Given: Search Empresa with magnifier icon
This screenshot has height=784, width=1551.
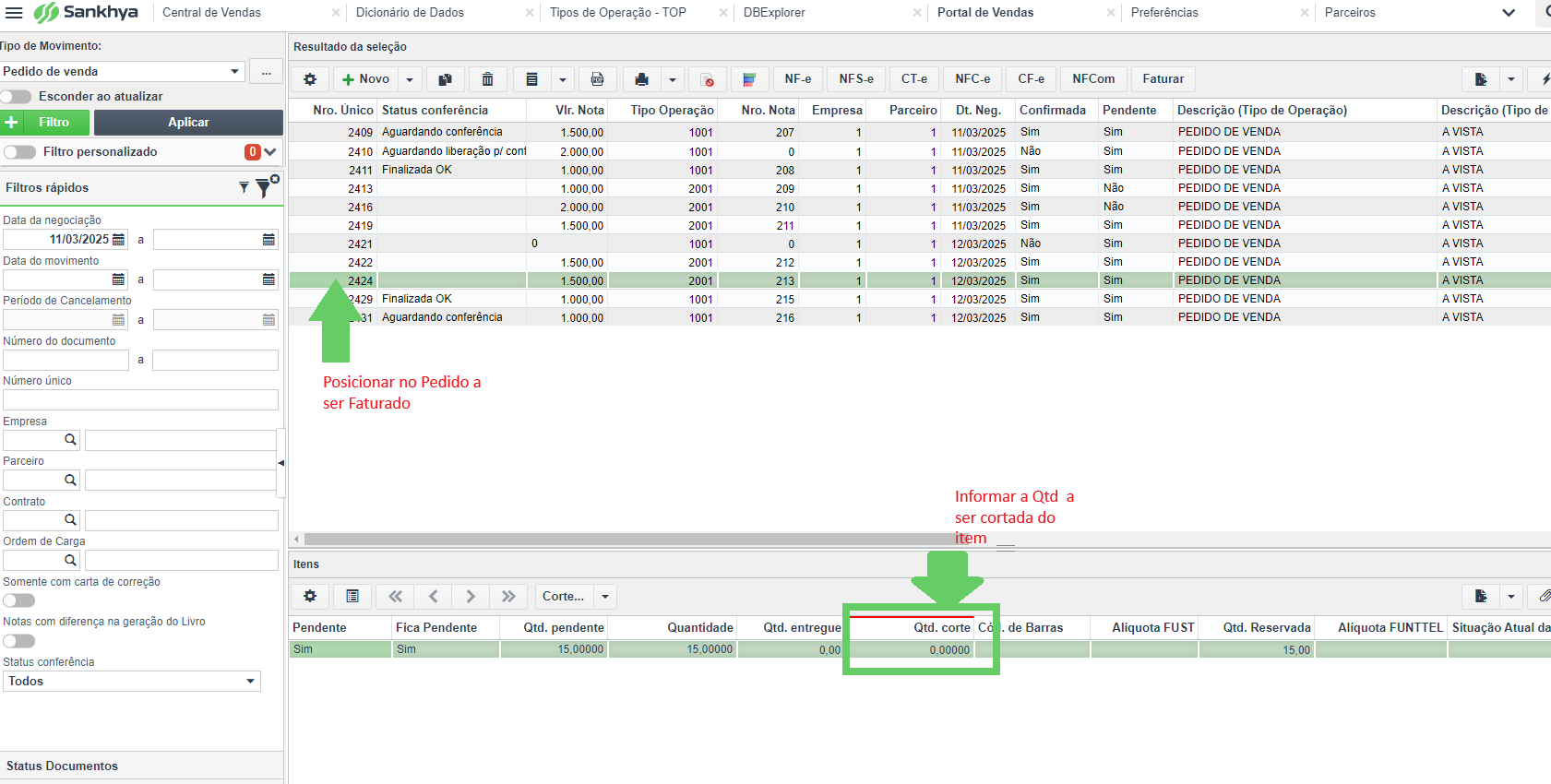Looking at the screenshot, I should 70,440.
